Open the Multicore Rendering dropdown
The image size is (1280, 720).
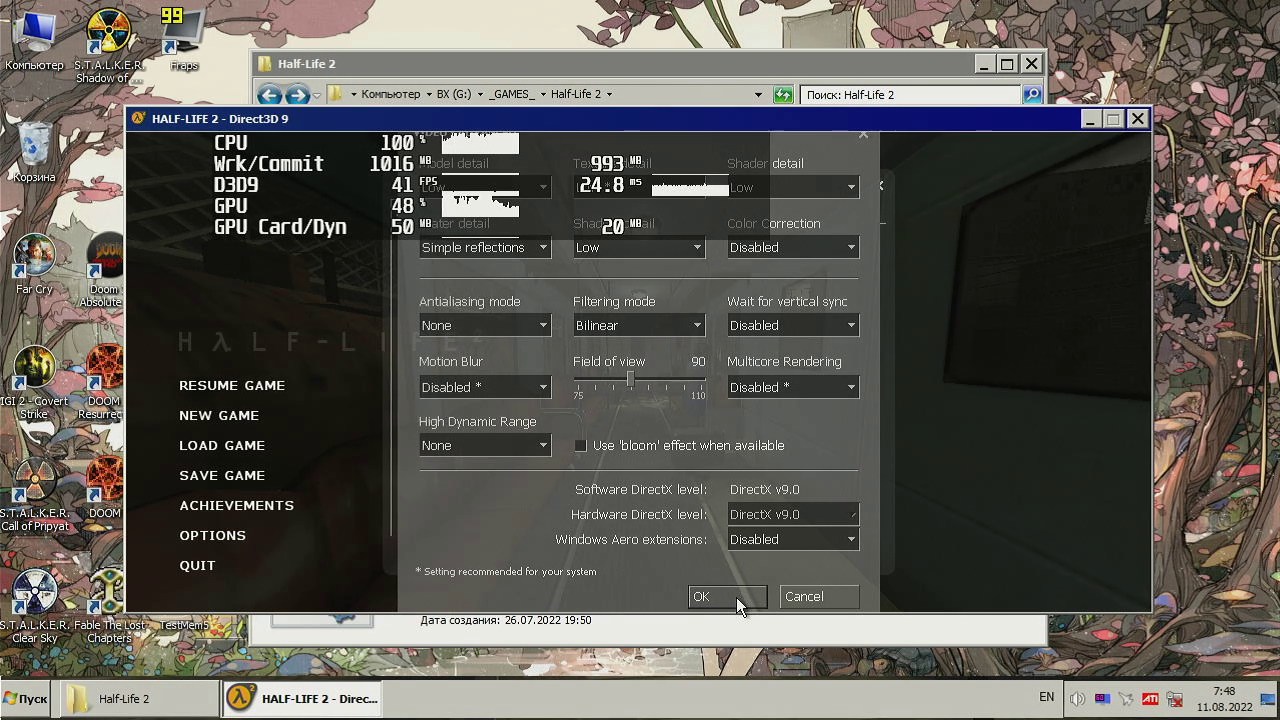pyautogui.click(x=793, y=387)
